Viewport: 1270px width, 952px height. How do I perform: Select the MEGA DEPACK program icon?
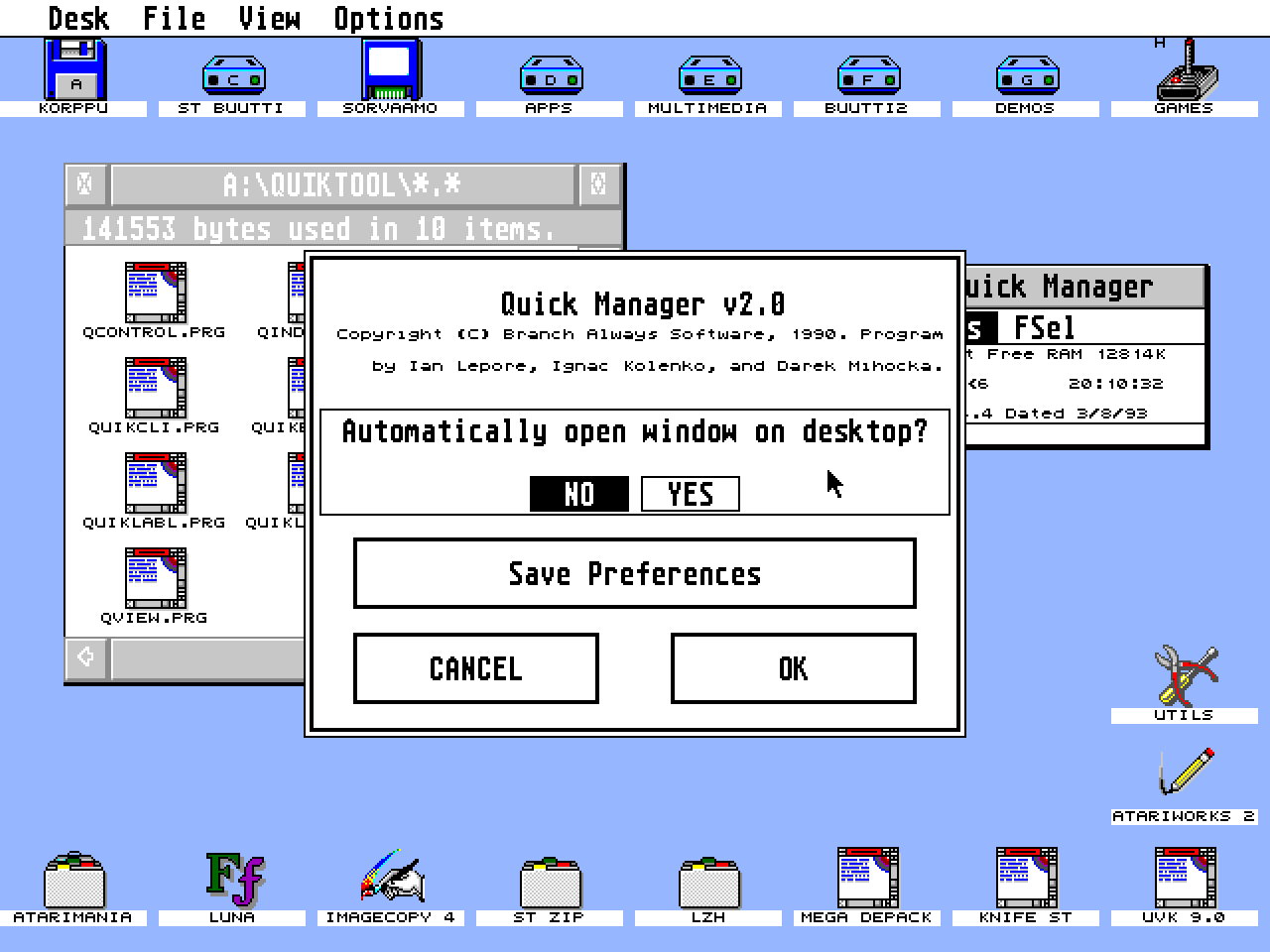[x=868, y=878]
